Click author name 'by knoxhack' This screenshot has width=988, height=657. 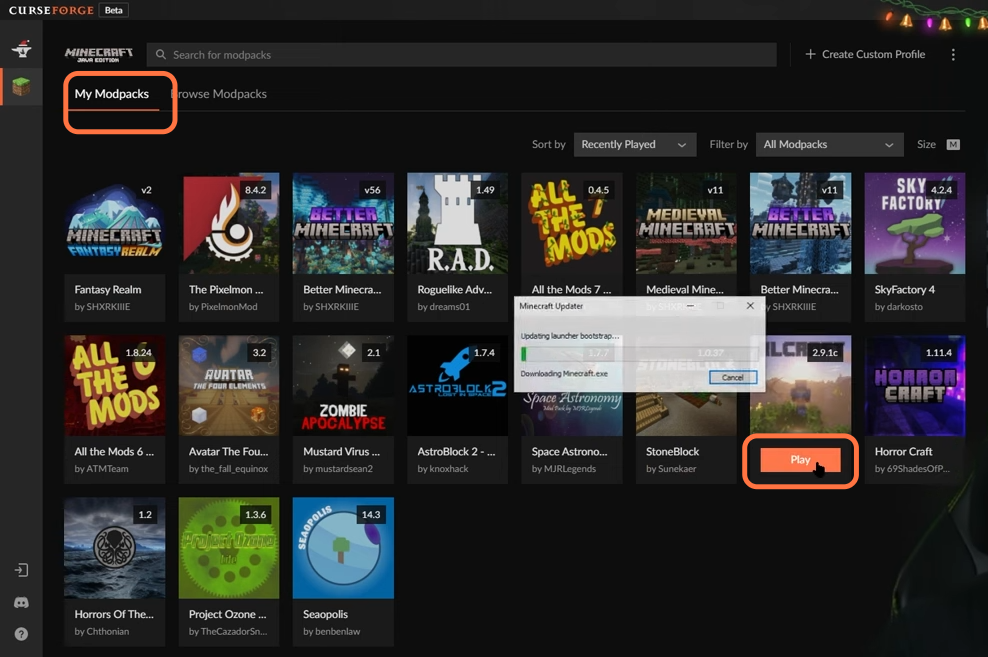click(x=442, y=469)
